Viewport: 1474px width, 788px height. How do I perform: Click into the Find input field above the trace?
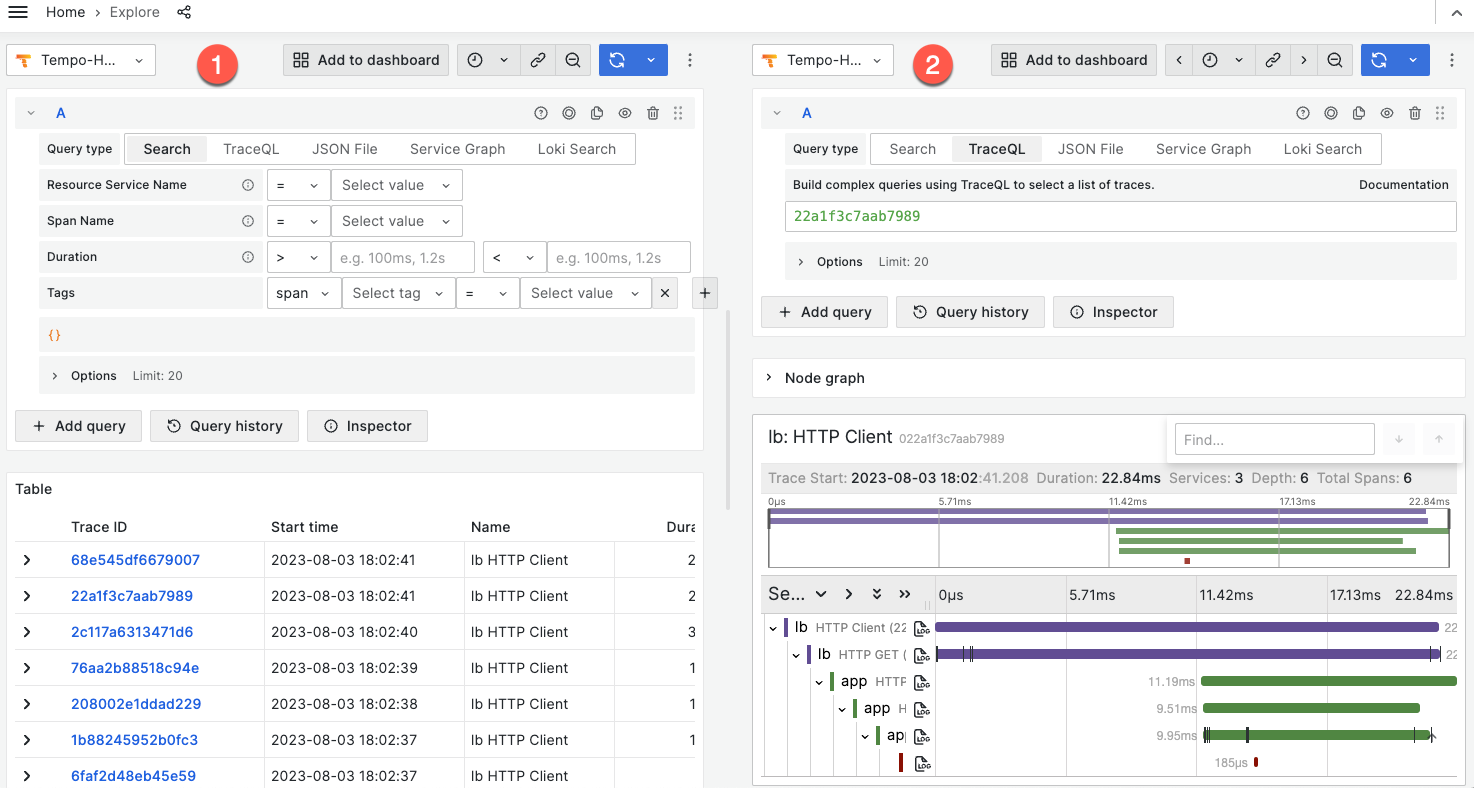point(1274,438)
